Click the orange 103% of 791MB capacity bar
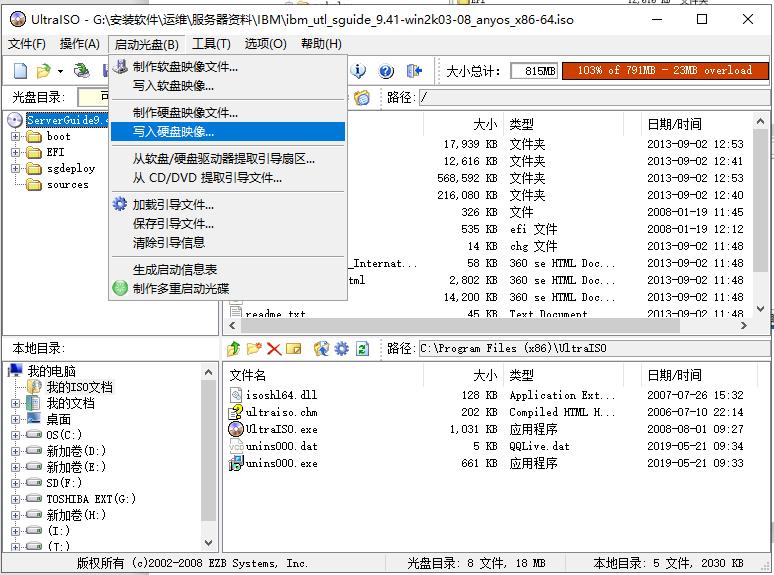 tap(665, 71)
